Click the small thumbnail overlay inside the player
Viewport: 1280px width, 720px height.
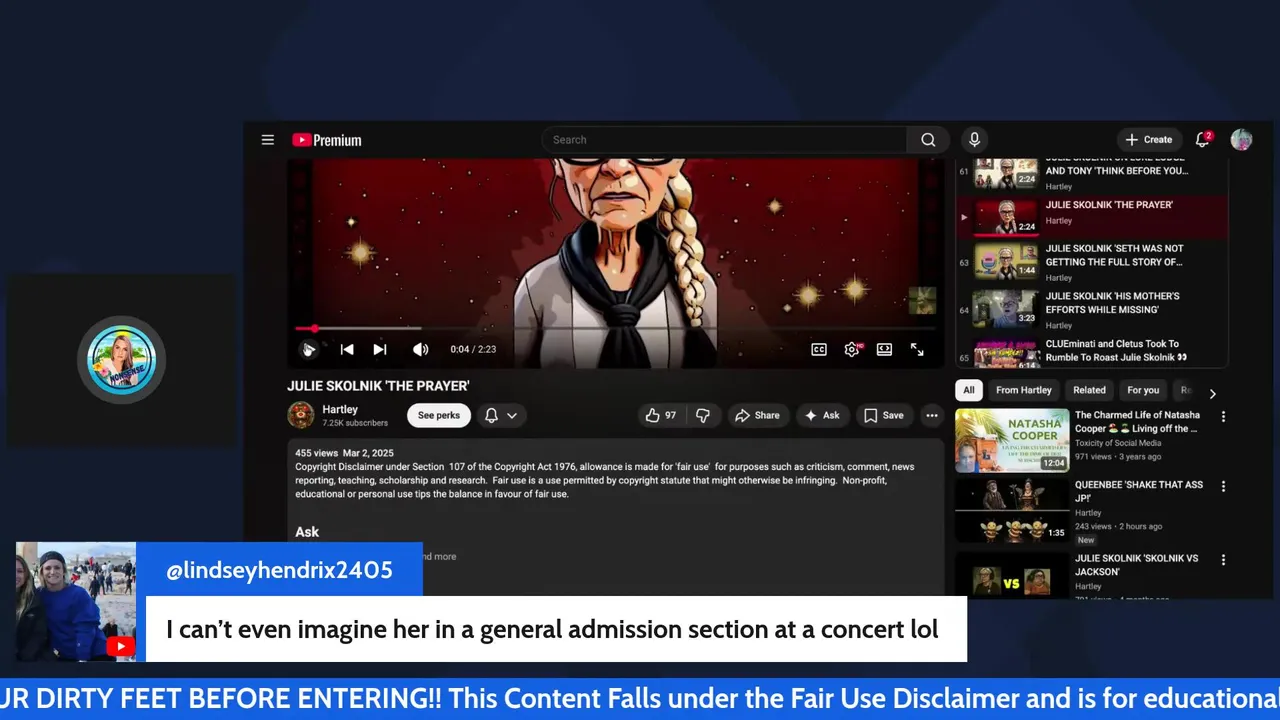click(x=922, y=300)
